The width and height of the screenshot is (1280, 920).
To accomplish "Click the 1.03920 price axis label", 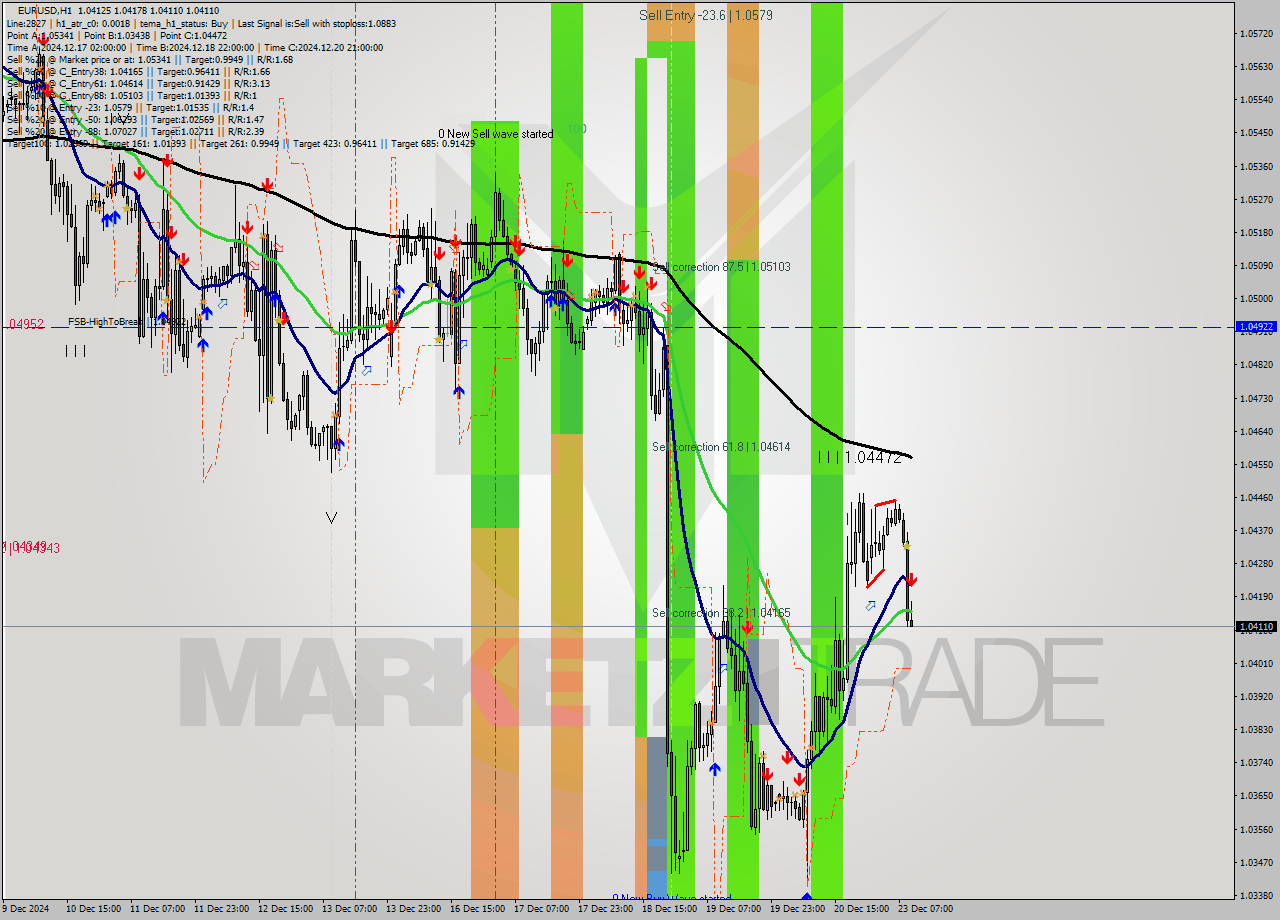I will pos(1256,697).
